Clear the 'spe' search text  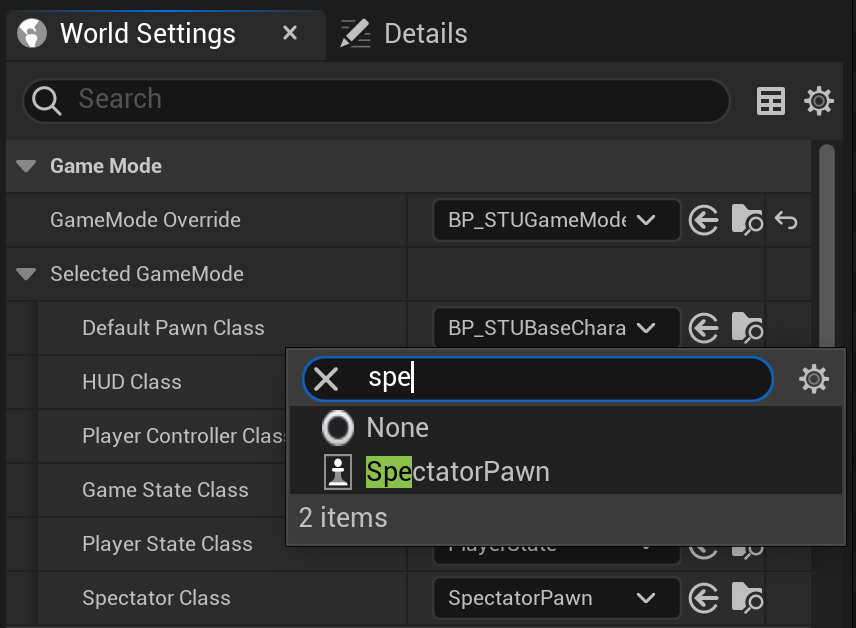[326, 379]
